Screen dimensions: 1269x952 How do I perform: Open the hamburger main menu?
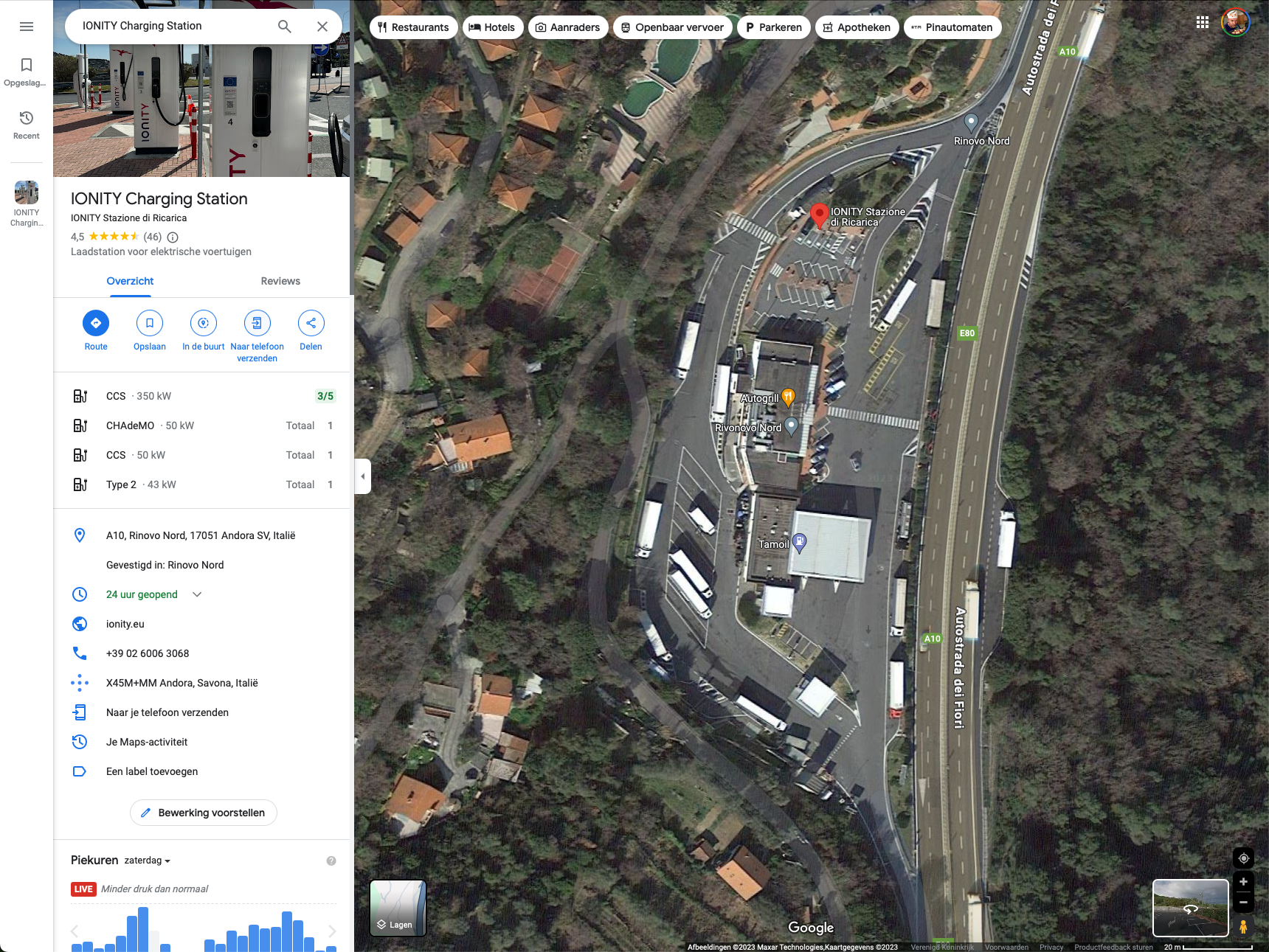[27, 27]
